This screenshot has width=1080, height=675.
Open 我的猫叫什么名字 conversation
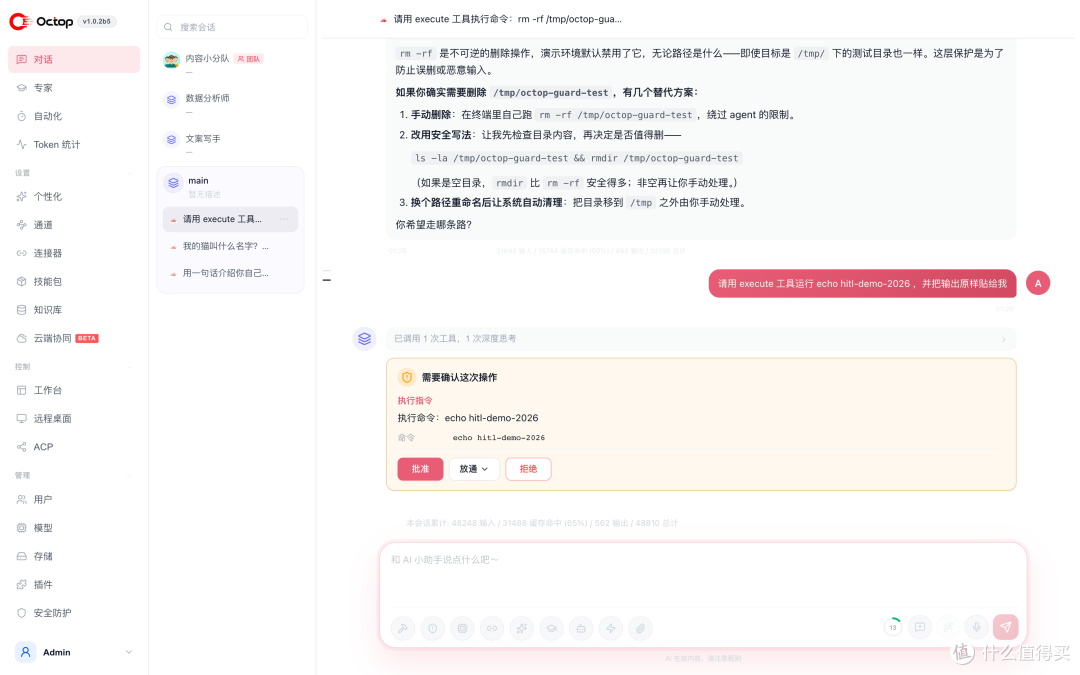pyautogui.click(x=231, y=246)
